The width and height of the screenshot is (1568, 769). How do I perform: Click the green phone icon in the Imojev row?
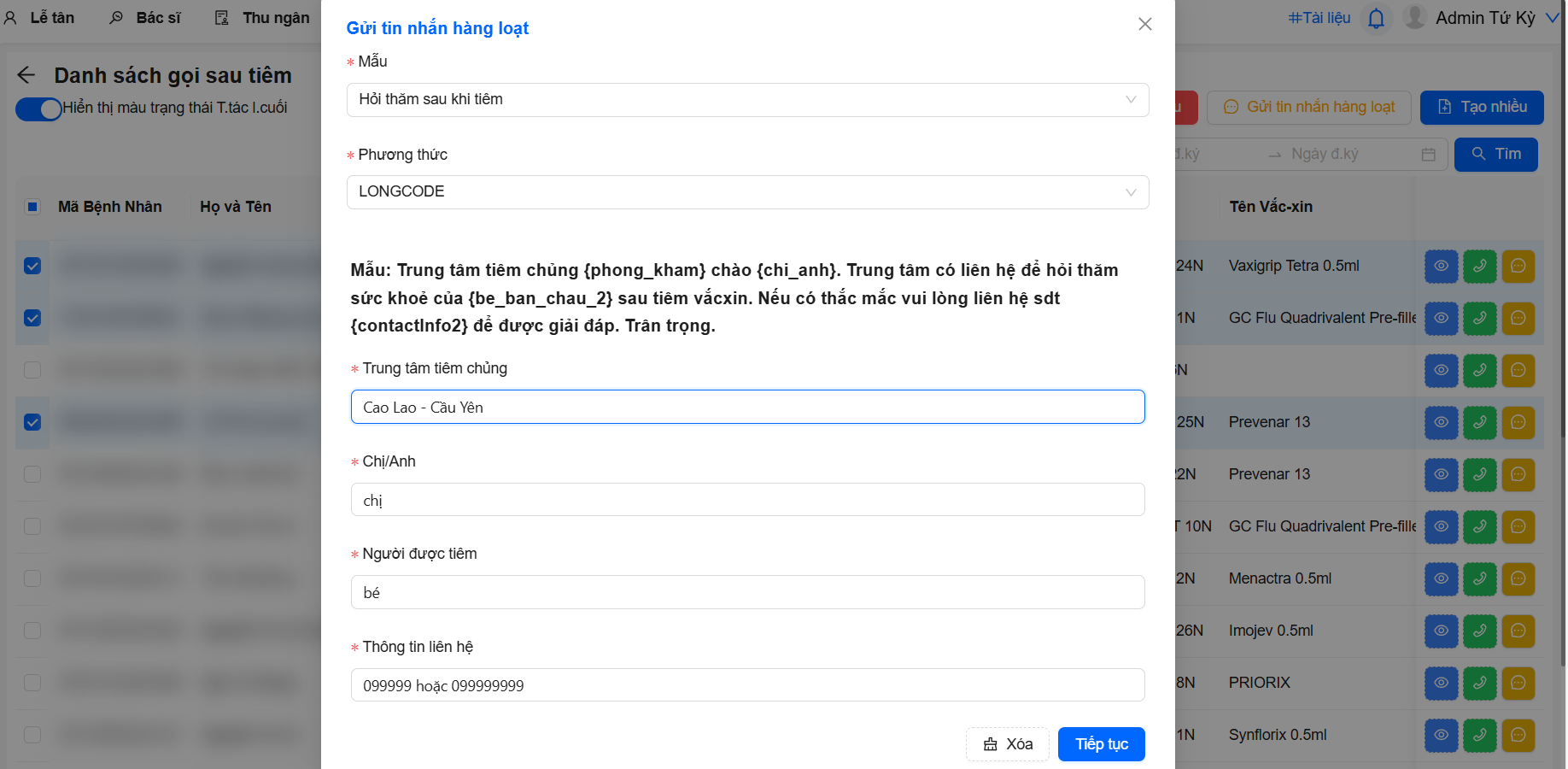click(x=1479, y=631)
